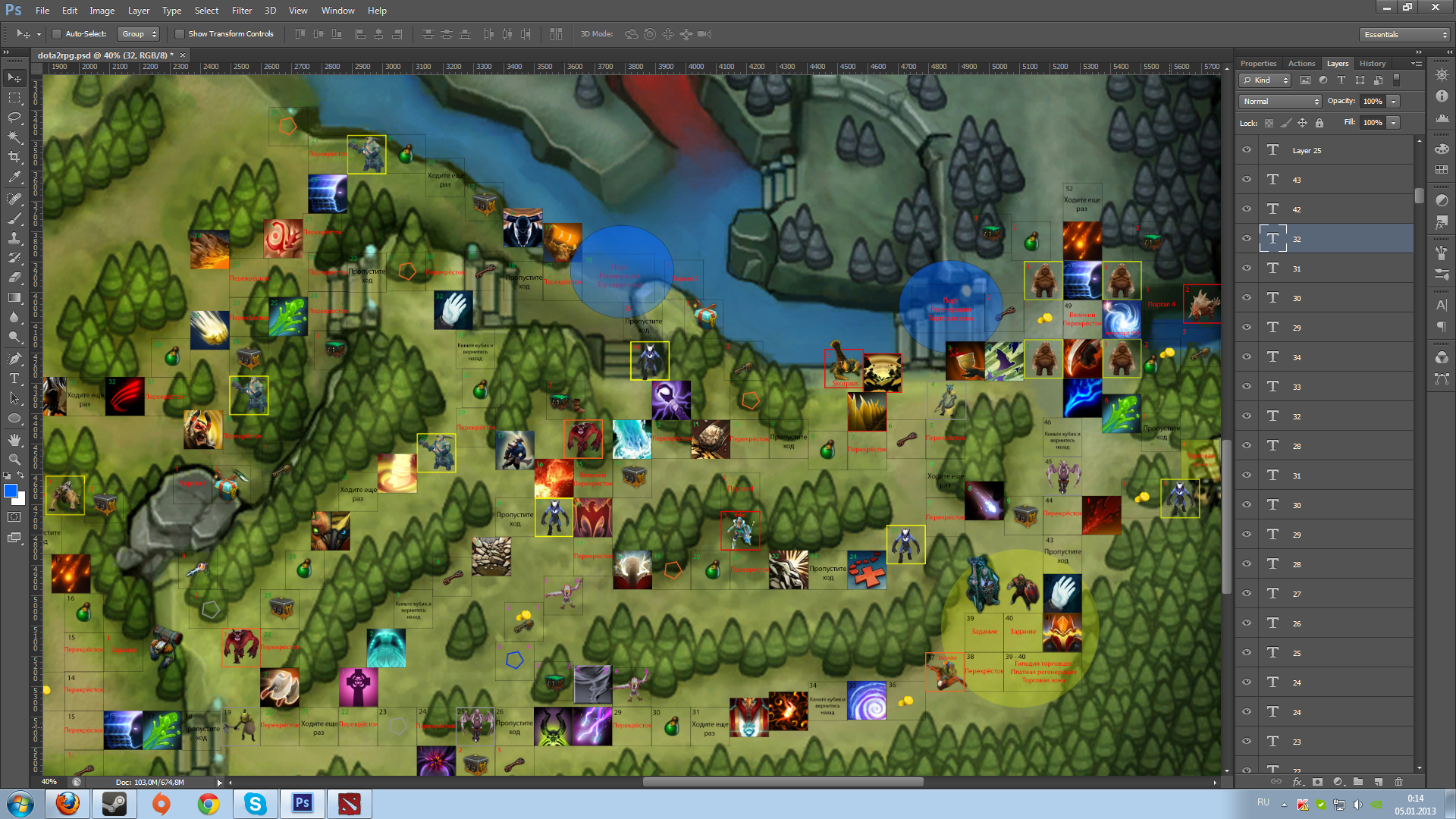The image size is (1456, 819).
Task: Click the delete layer trash icon
Action: [1398, 782]
